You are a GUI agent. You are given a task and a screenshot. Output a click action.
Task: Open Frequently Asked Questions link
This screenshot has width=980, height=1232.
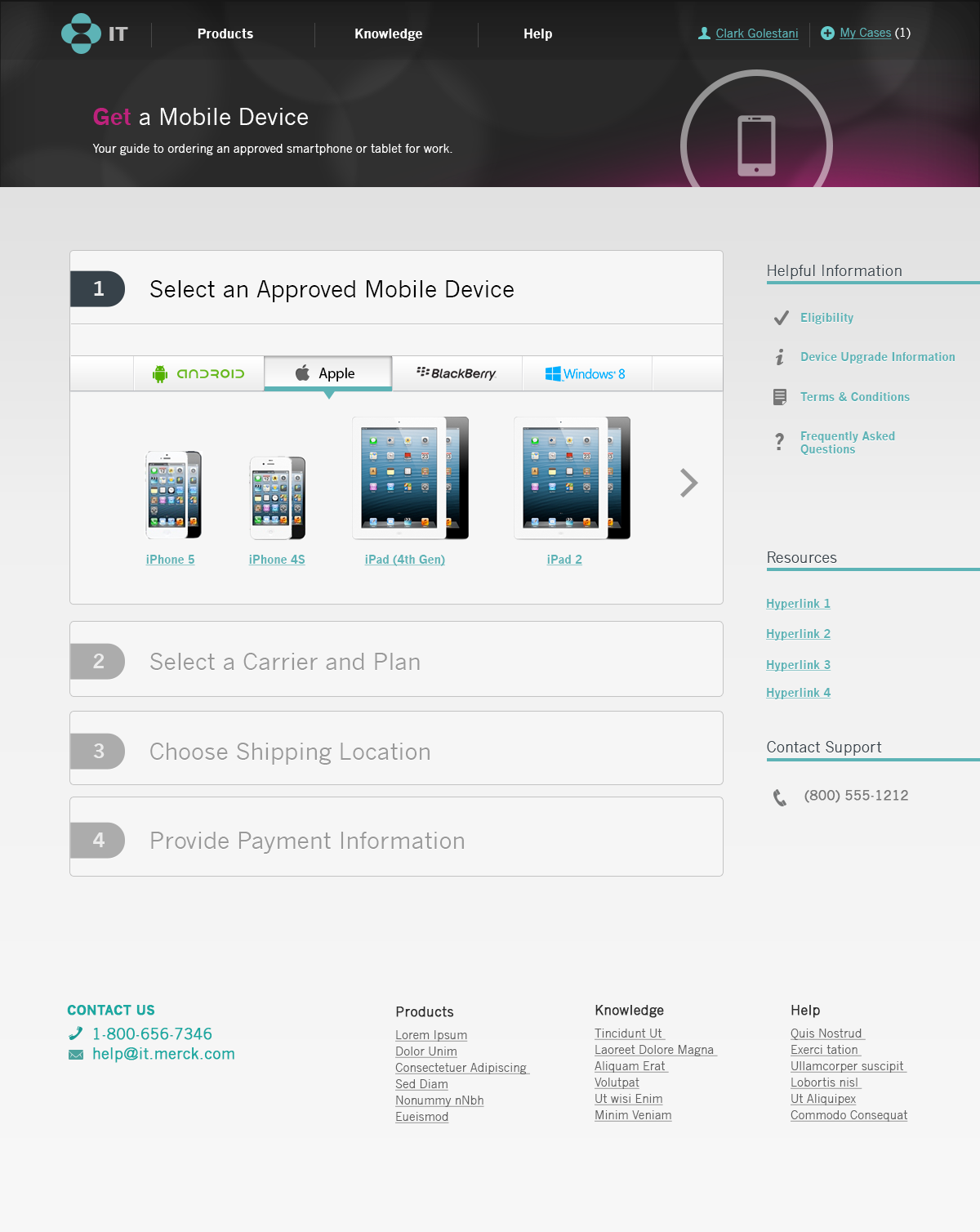click(848, 443)
